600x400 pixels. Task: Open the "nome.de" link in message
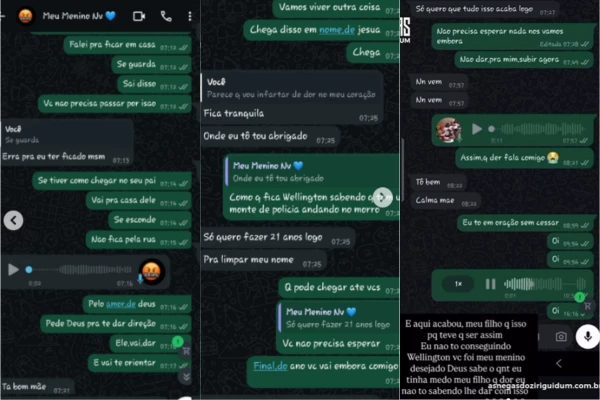(x=337, y=29)
